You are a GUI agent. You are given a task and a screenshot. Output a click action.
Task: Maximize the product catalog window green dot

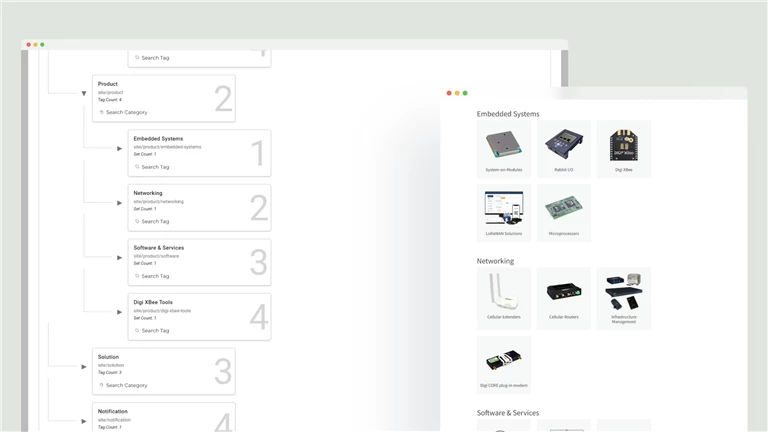coord(465,93)
